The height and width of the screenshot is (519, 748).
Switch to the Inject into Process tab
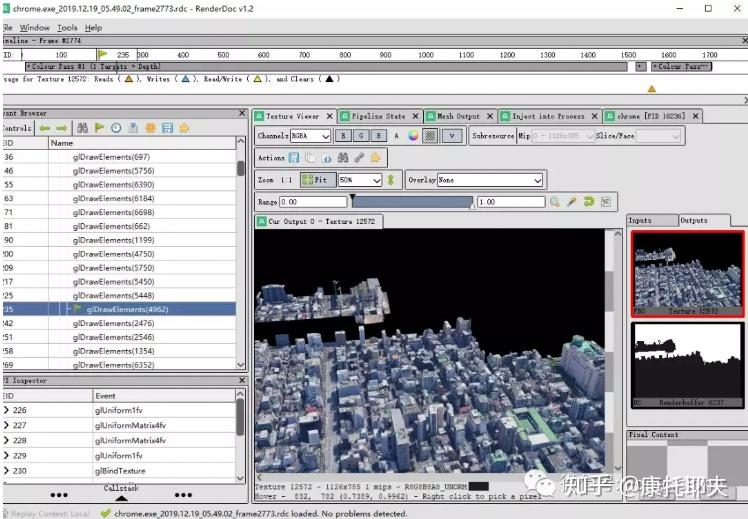[549, 116]
